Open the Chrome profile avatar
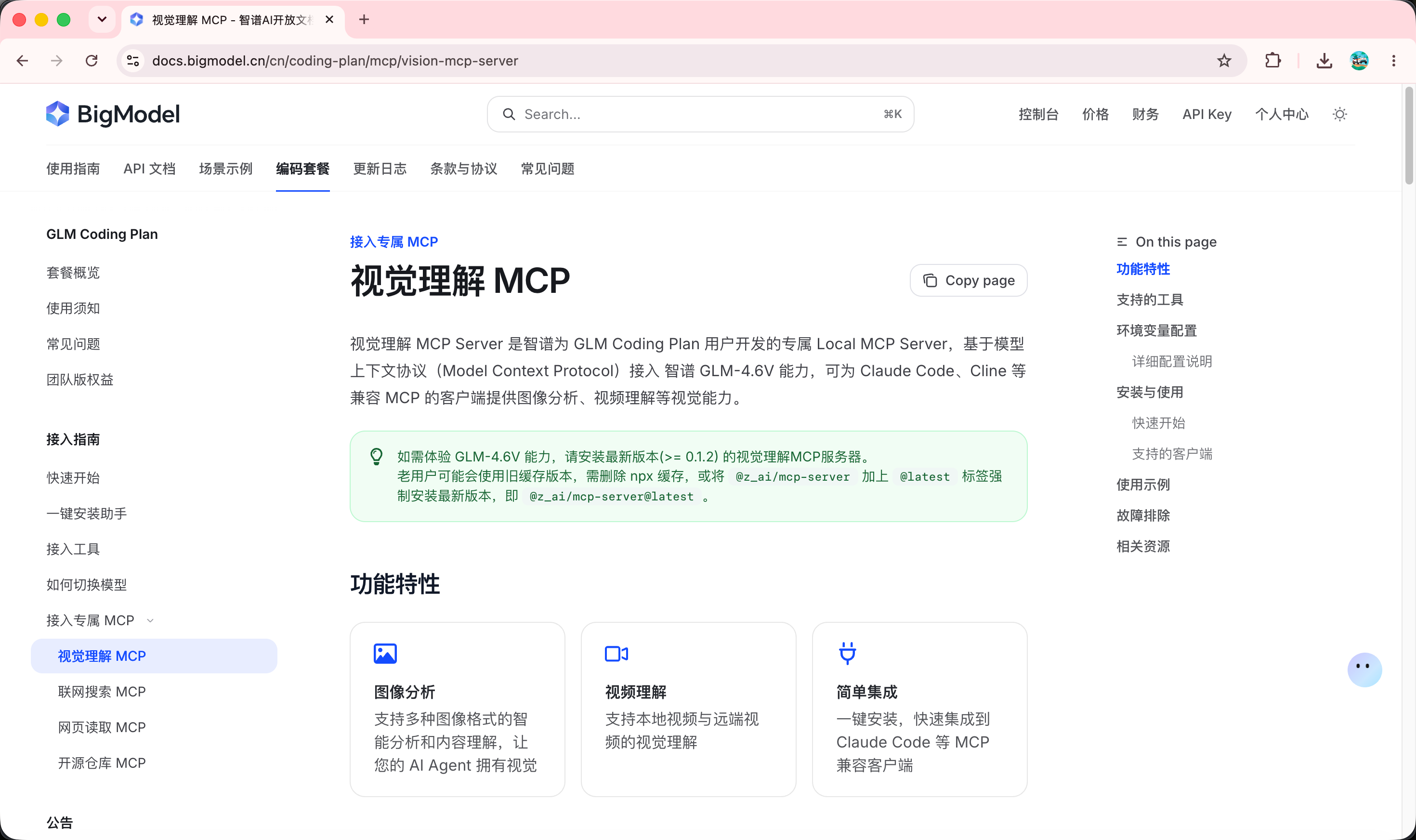1416x840 pixels. (x=1359, y=61)
